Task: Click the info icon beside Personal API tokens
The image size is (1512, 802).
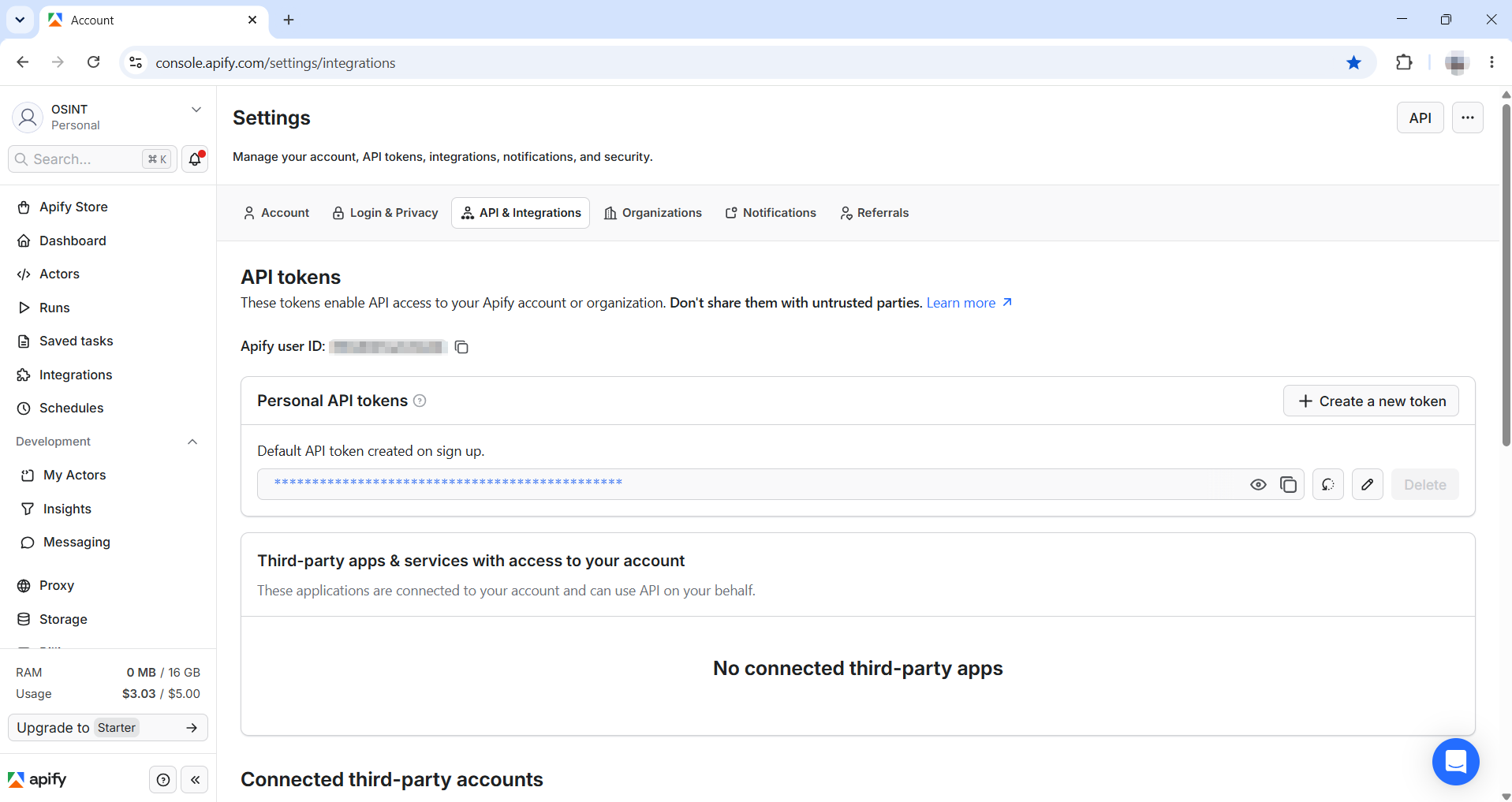Action: [x=420, y=401]
